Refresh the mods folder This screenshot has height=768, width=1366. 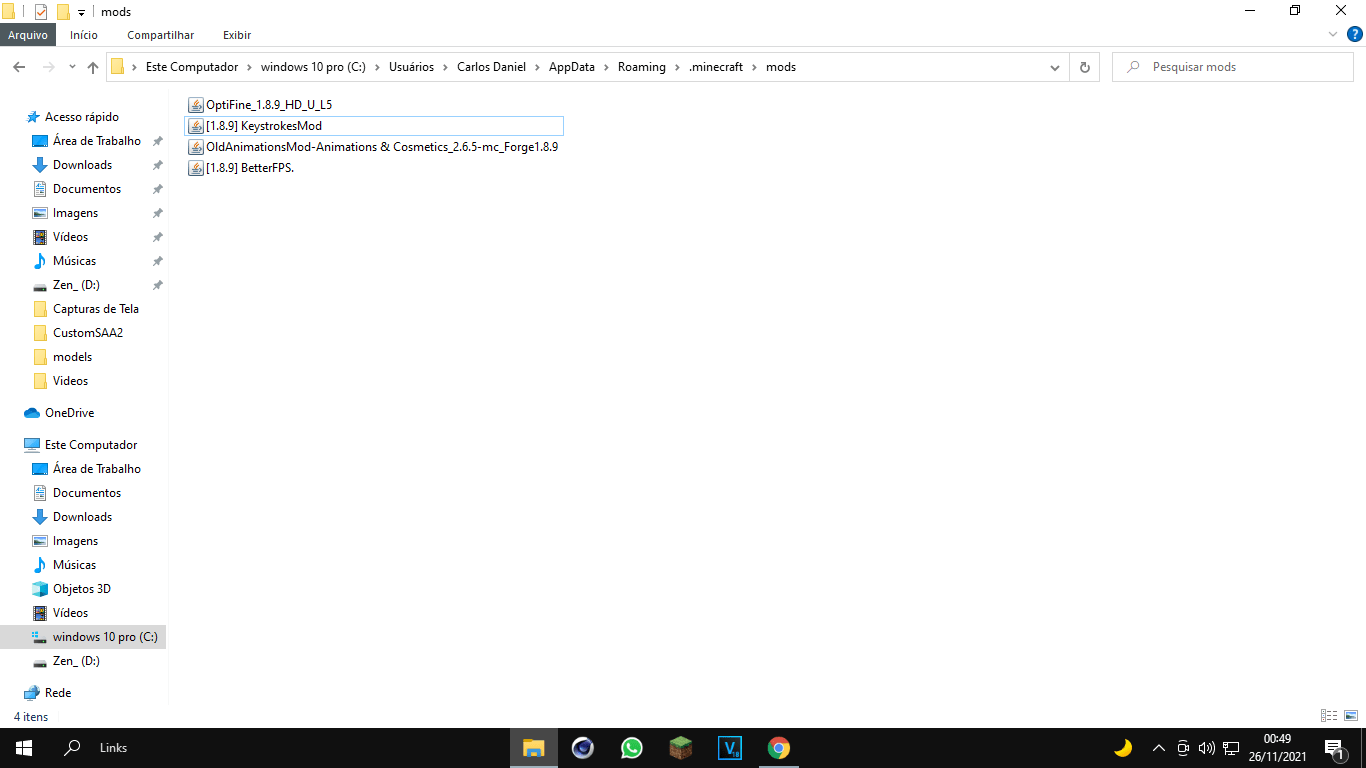click(x=1084, y=67)
